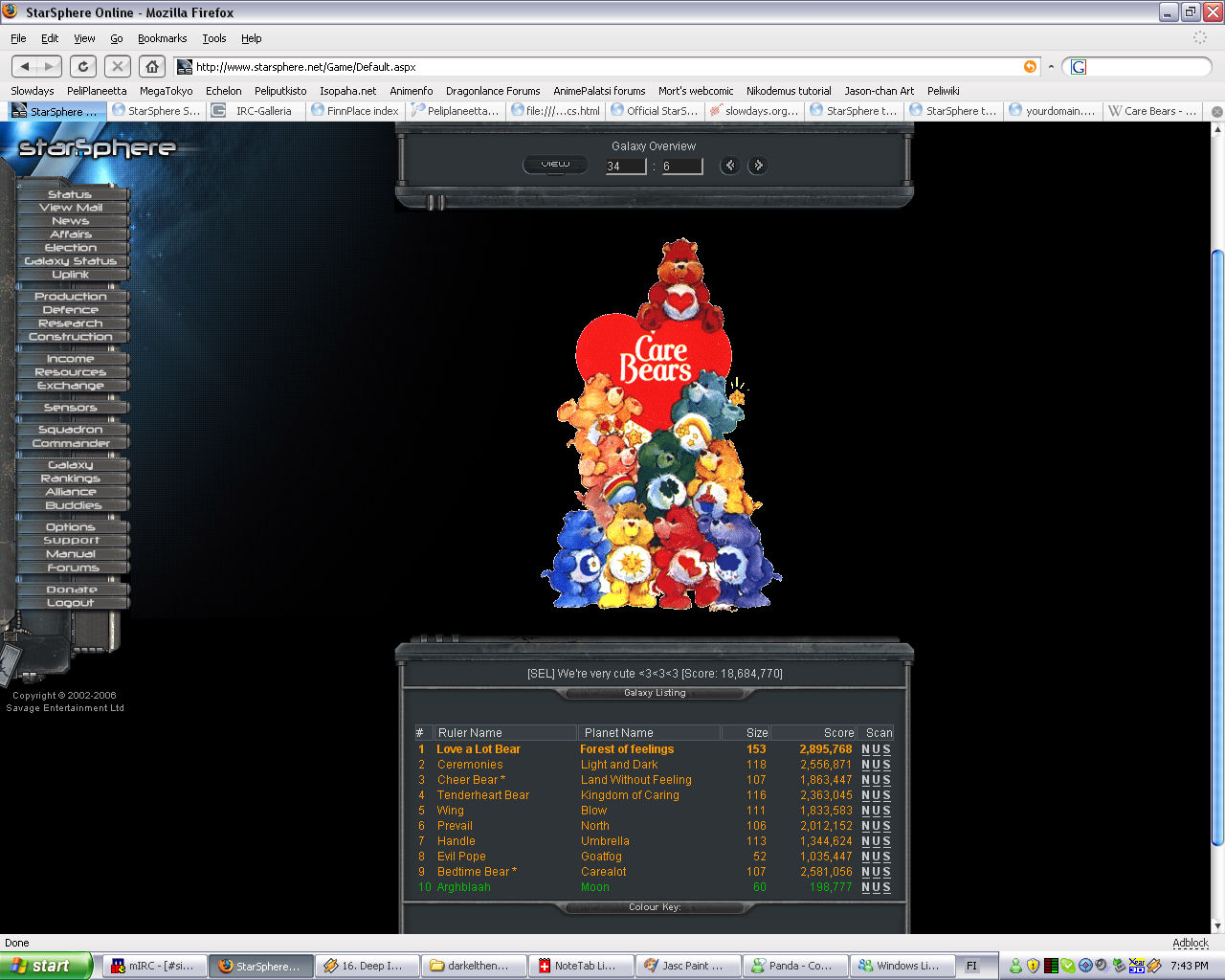Click the galaxy number field showing 34
This screenshot has height=980, width=1225.
626,166
